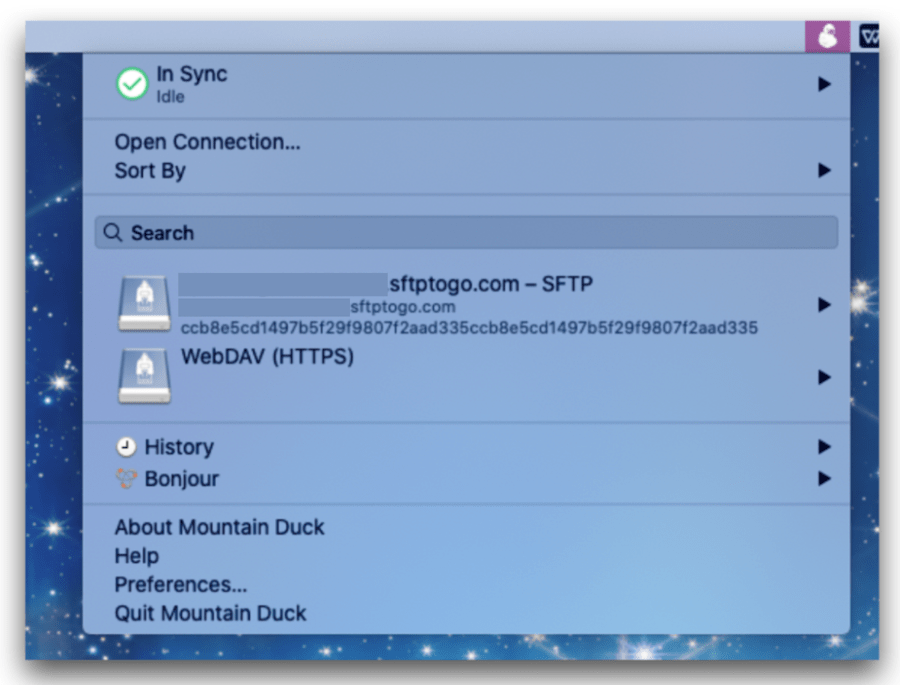Expand the sftptogo.com SFTP connection submenu
900x685 pixels.
[825, 304]
